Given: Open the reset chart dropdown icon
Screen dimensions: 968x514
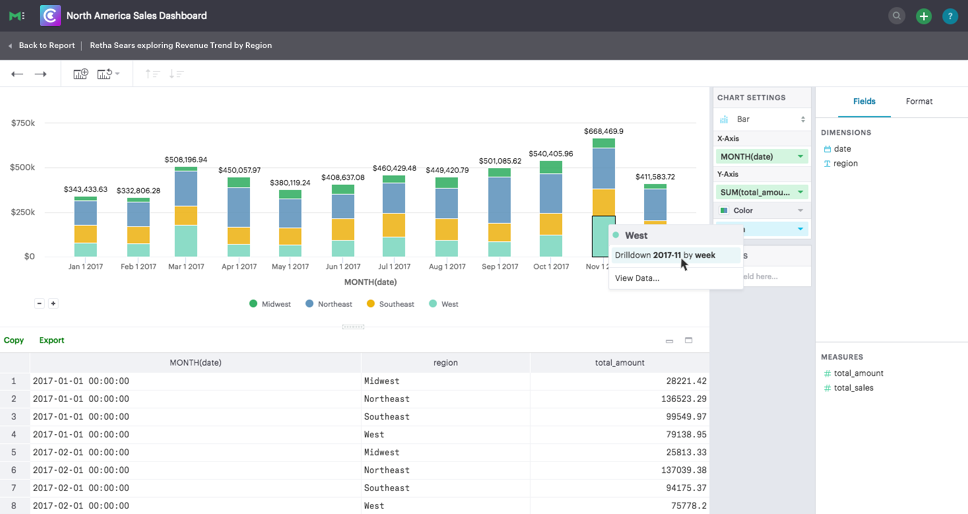Looking at the screenshot, I should (108, 74).
